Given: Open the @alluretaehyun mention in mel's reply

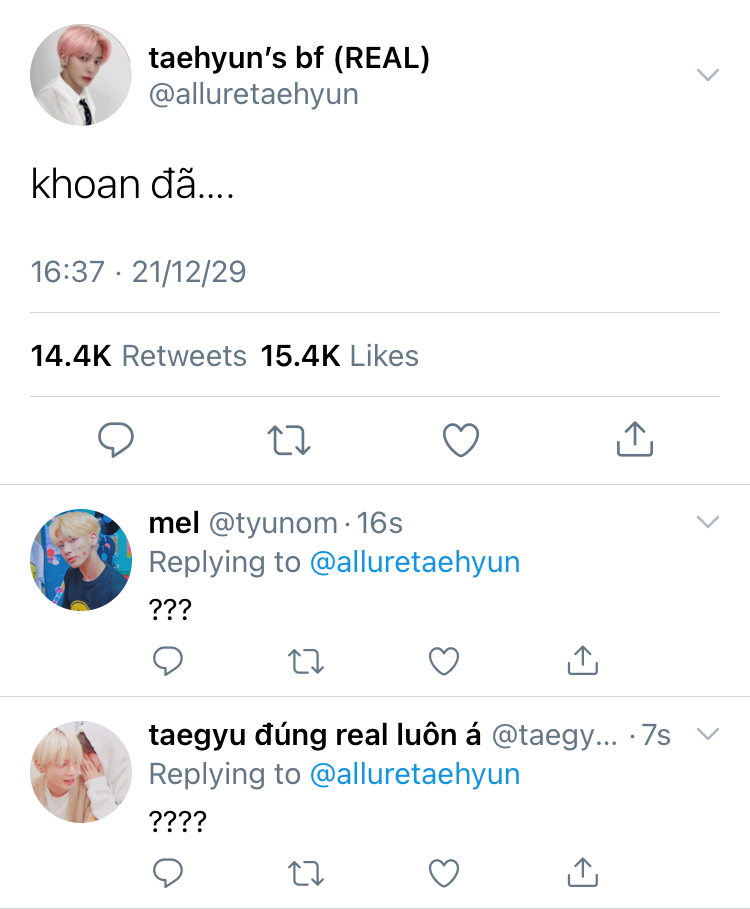Looking at the screenshot, I should (x=415, y=562).
